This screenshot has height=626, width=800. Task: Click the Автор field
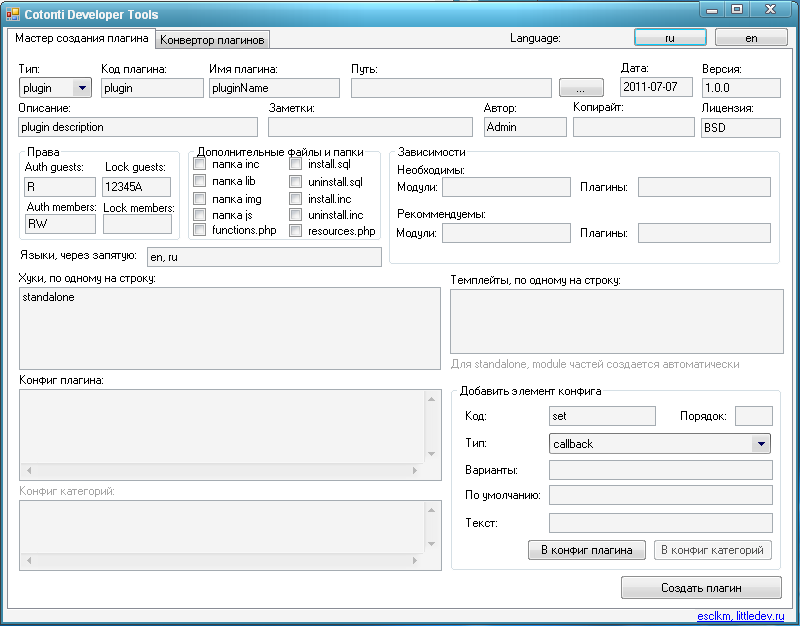click(x=525, y=127)
